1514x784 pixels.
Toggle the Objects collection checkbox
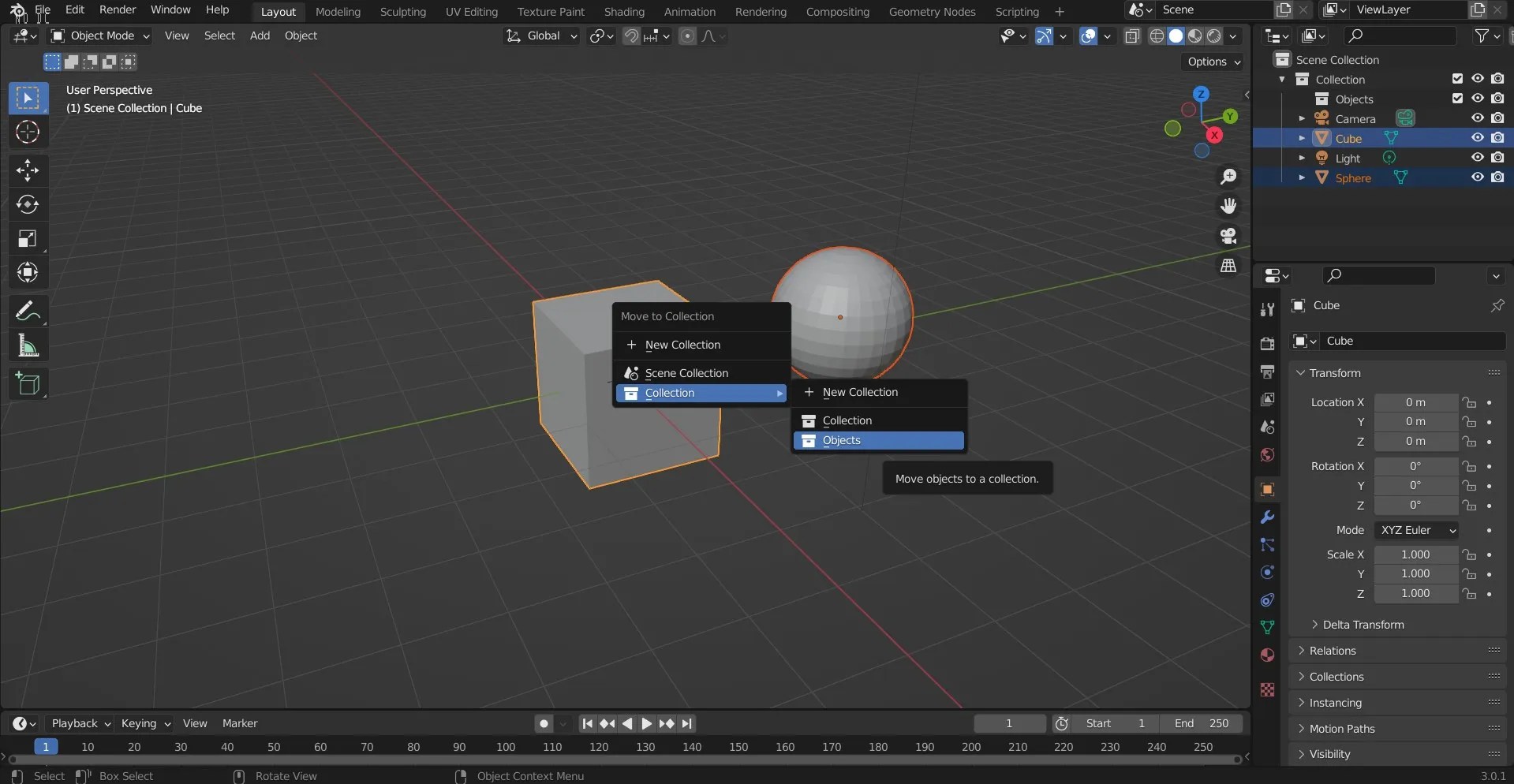(1456, 98)
